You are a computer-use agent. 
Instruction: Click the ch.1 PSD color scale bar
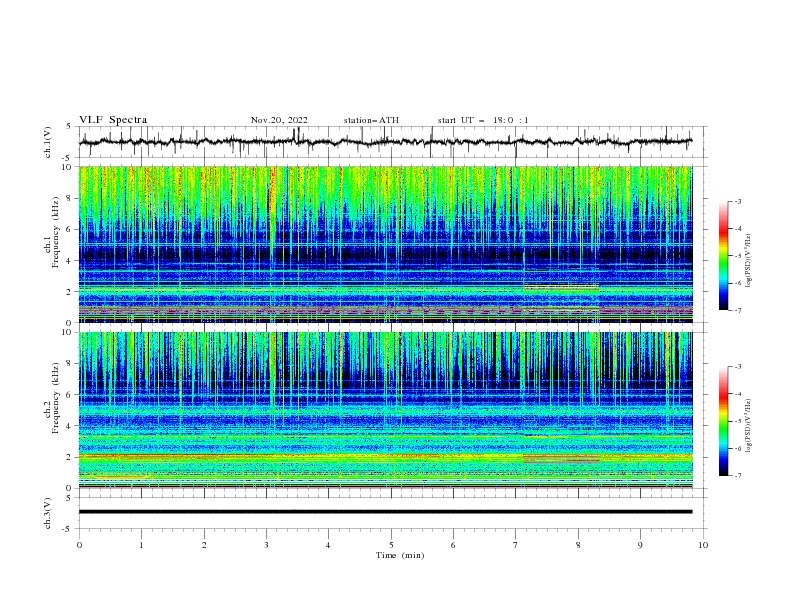point(723,256)
